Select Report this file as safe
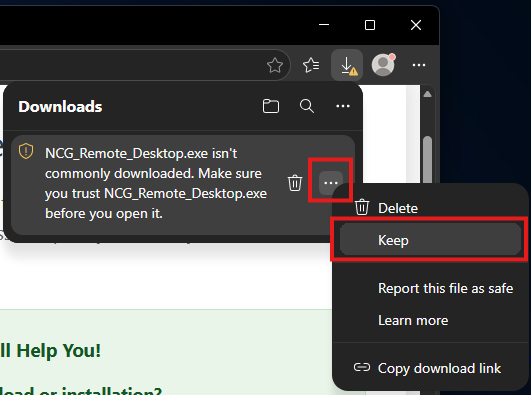This screenshot has height=395, width=531. [430, 288]
